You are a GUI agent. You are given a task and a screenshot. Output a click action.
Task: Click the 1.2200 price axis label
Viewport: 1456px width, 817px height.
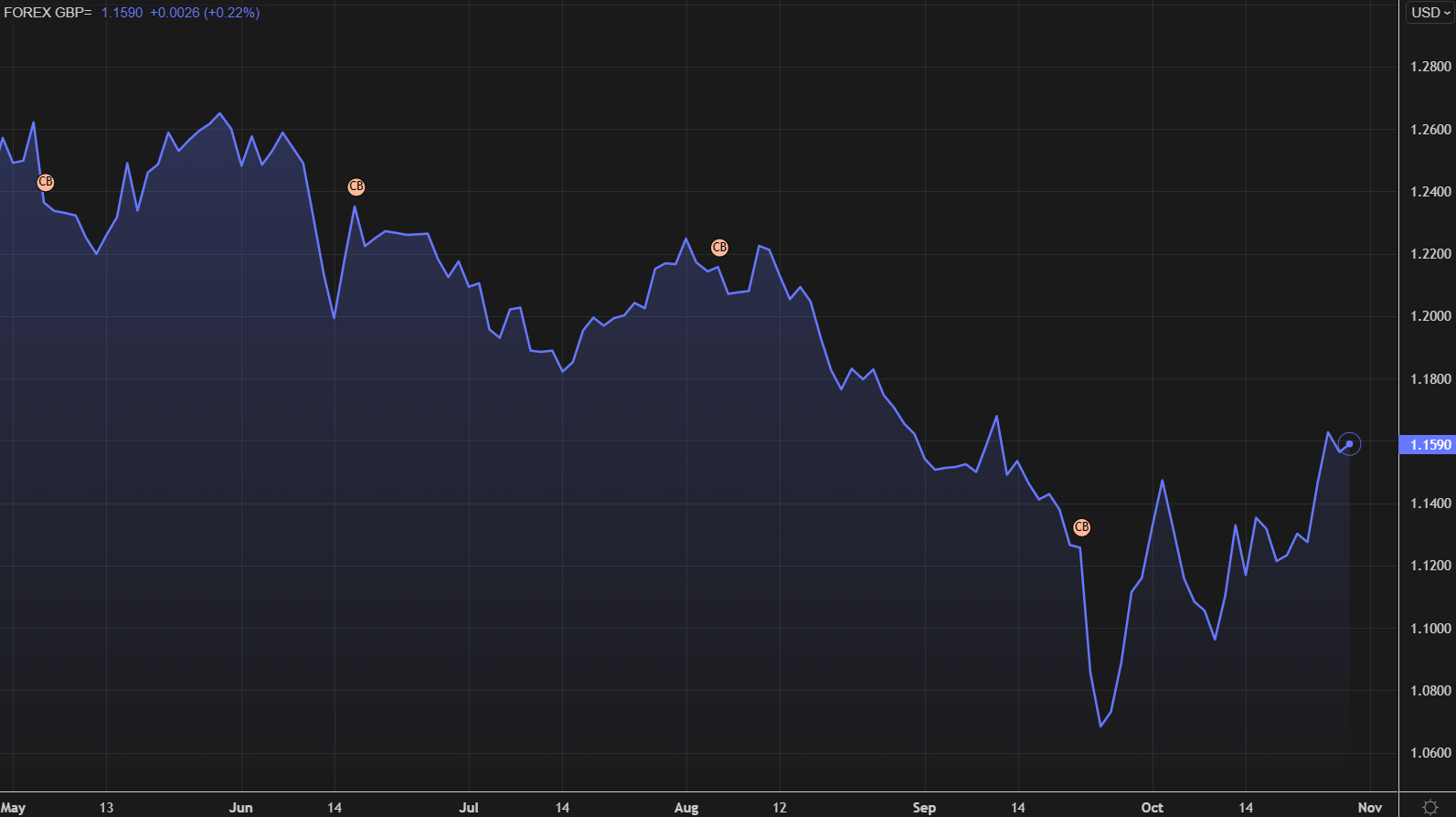(1430, 254)
